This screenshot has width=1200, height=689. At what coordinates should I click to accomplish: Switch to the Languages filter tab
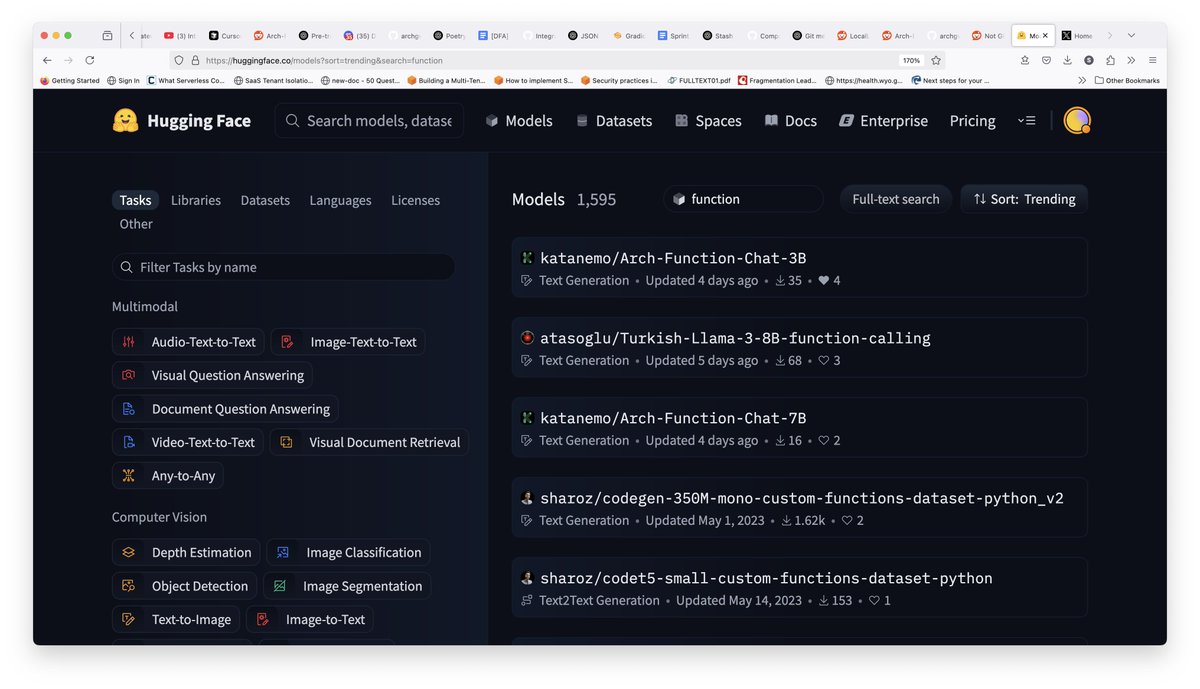pos(340,200)
